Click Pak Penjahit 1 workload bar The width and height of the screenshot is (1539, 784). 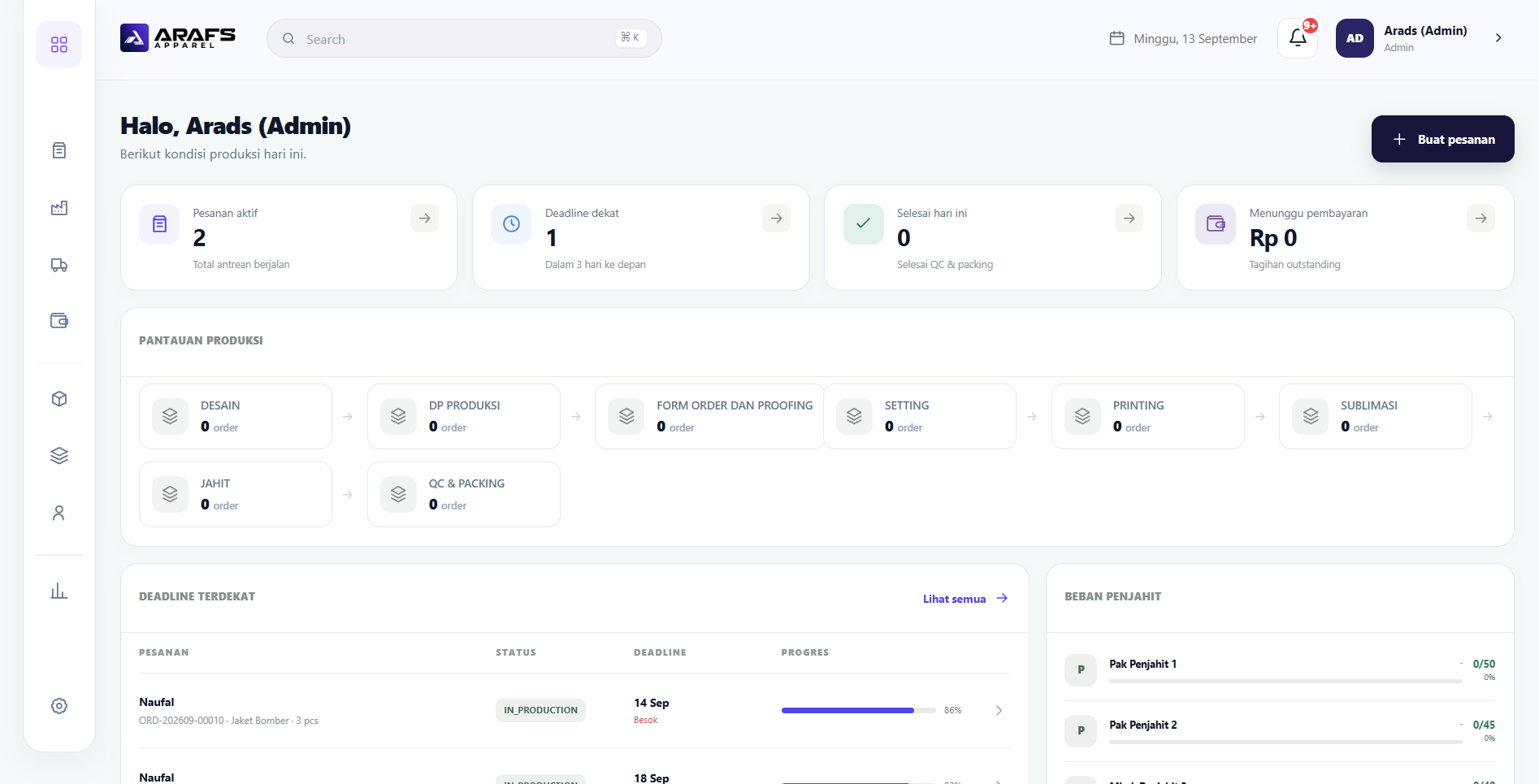1285,682
